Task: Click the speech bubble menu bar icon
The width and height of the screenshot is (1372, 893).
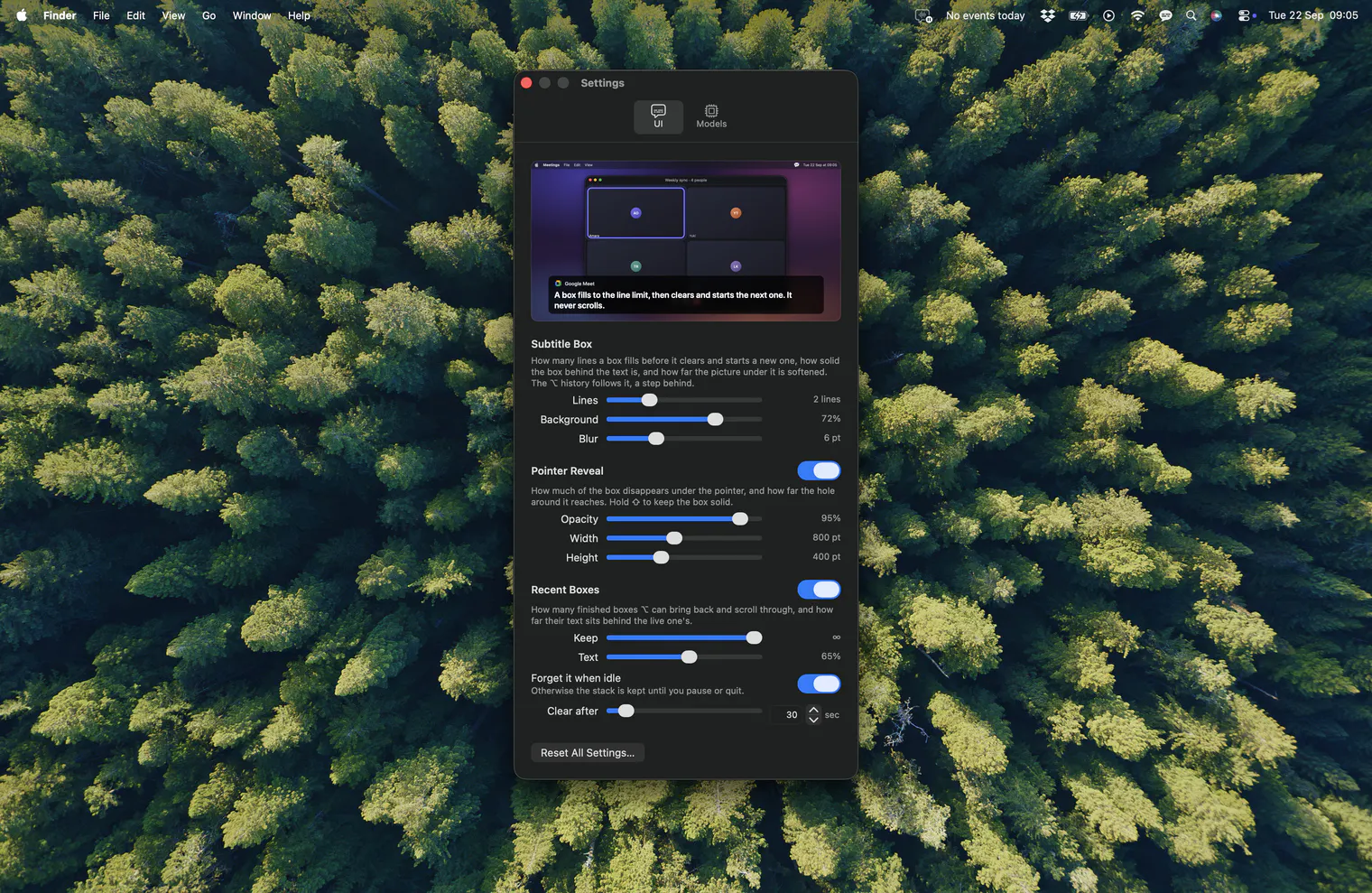Action: coord(1165,15)
